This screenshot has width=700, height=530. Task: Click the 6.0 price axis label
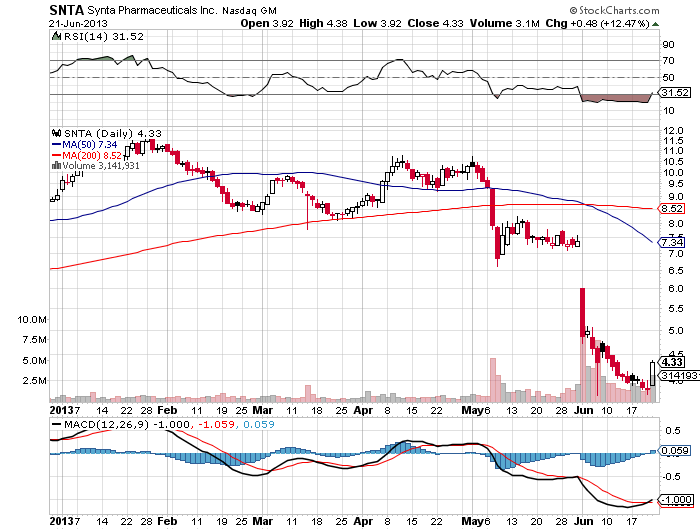pyautogui.click(x=675, y=288)
